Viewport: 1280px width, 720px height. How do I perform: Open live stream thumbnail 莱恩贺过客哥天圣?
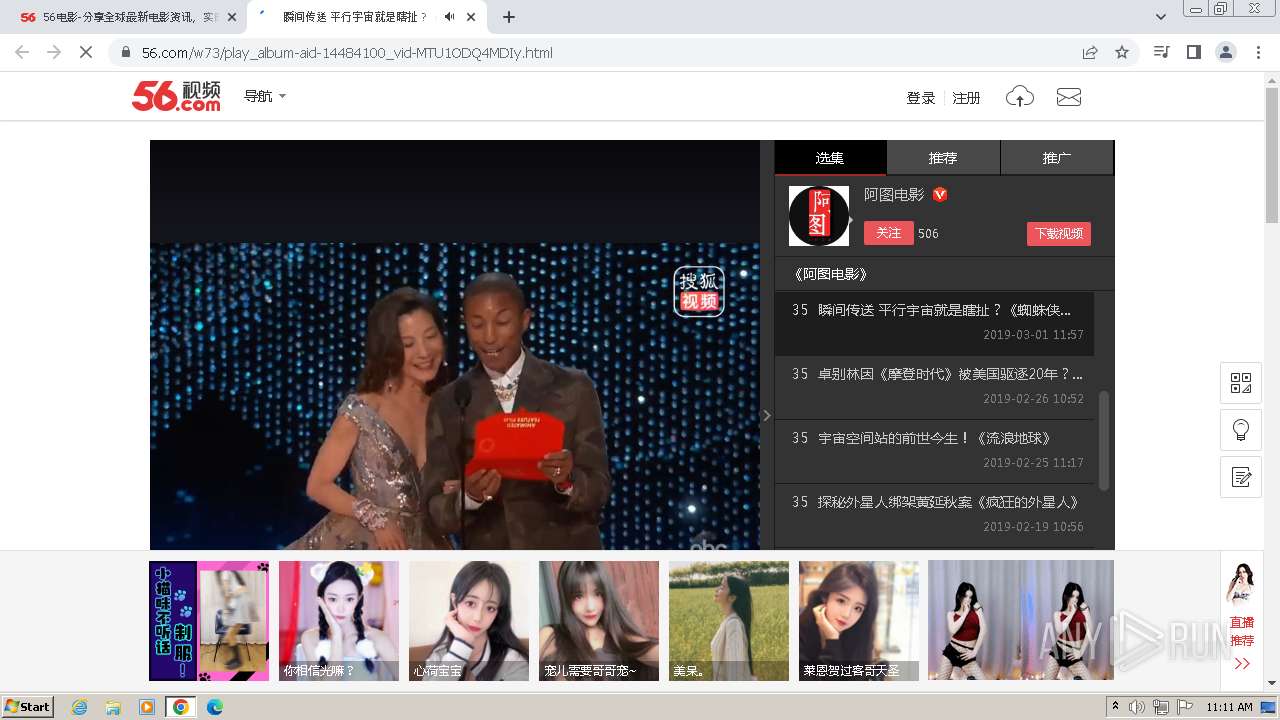859,621
